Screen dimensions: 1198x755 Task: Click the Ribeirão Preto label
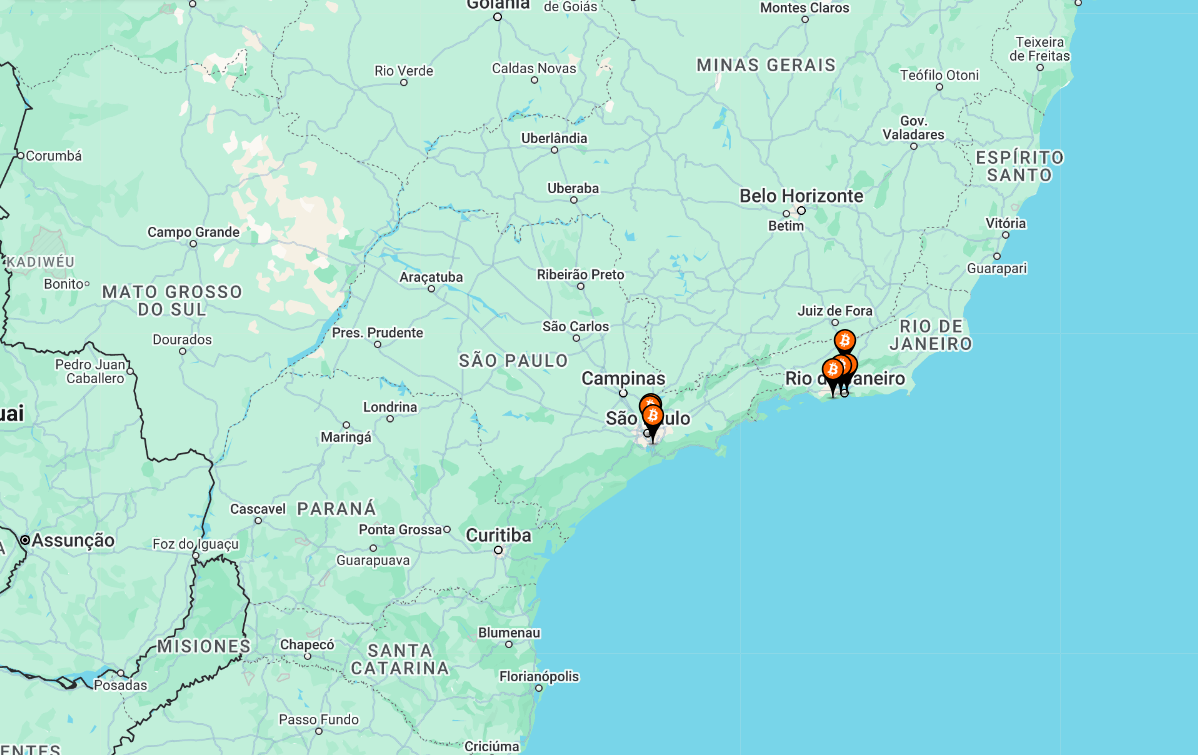click(581, 274)
